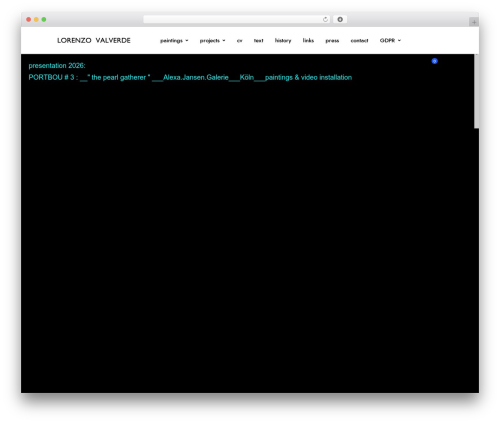Open the text page

click(258, 41)
